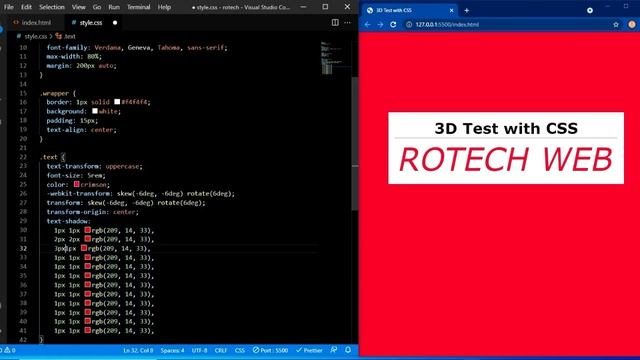Open color picker for white swatch
The image size is (640, 360).
pyautogui.click(x=95, y=111)
